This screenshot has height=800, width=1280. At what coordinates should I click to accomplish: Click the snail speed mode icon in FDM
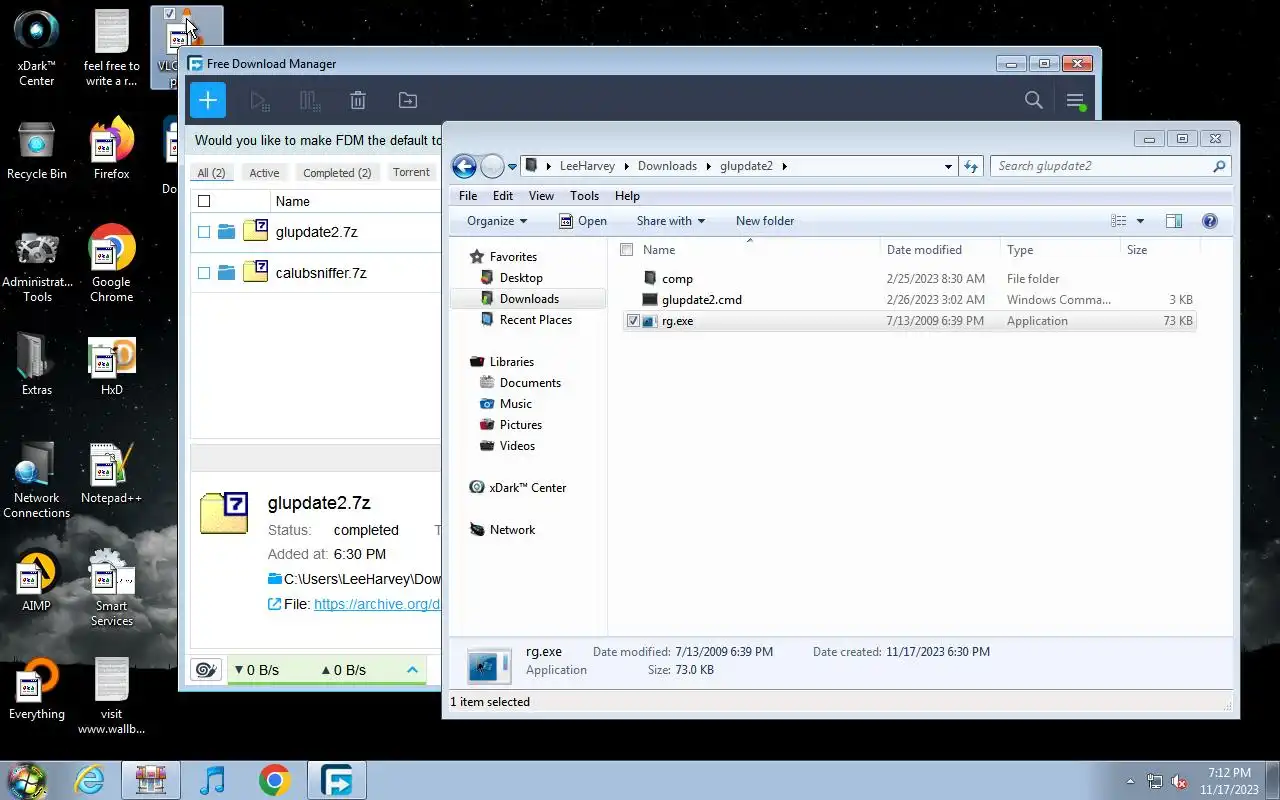[207, 670]
